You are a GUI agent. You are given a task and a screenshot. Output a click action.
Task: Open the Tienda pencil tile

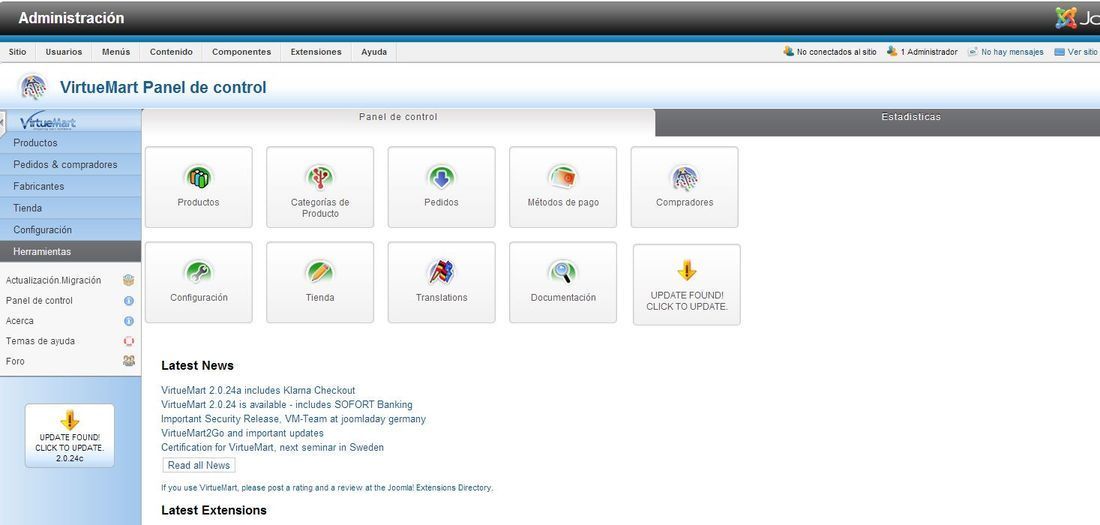(x=320, y=282)
